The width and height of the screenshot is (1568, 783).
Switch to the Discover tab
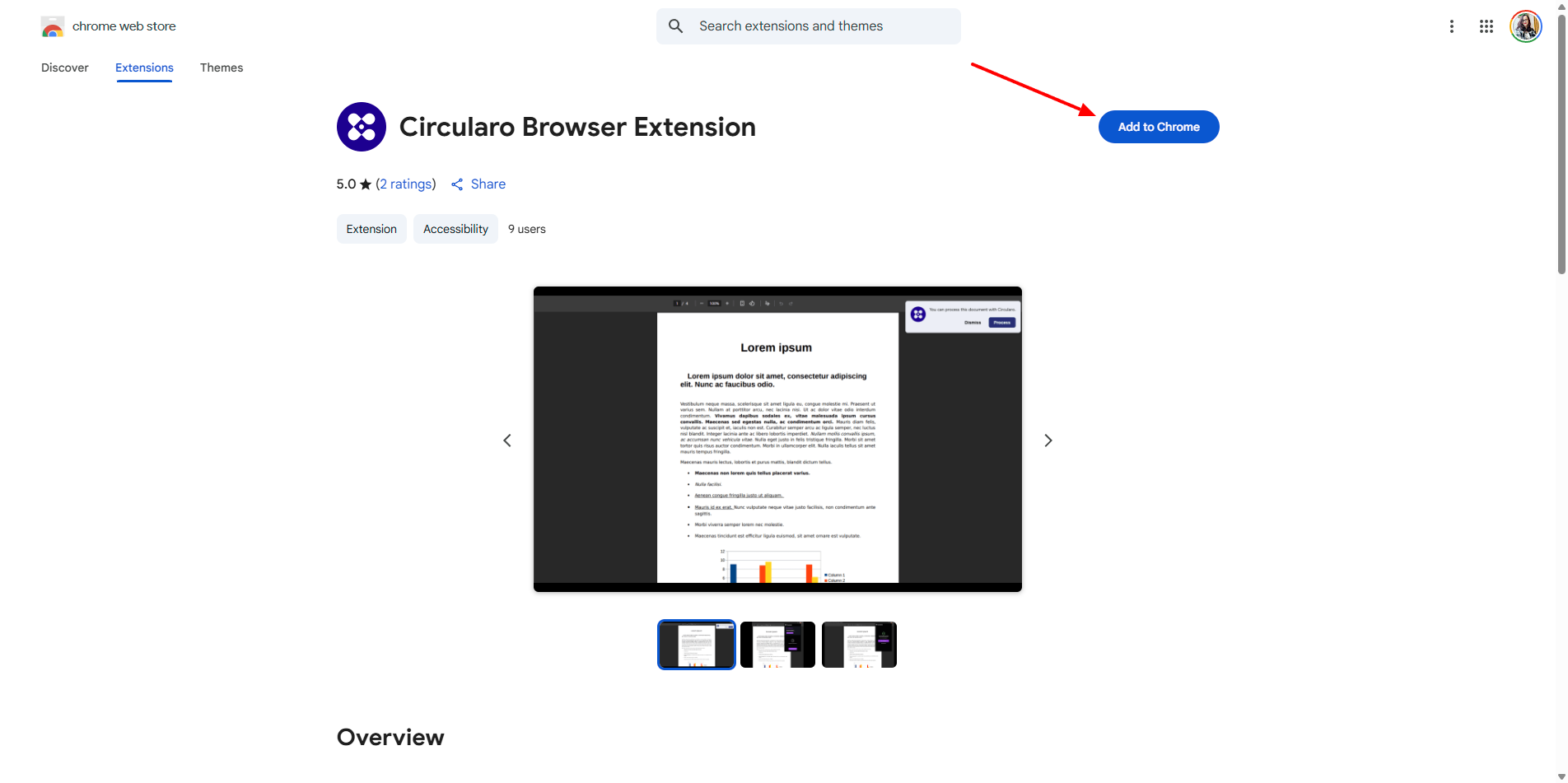click(x=64, y=68)
